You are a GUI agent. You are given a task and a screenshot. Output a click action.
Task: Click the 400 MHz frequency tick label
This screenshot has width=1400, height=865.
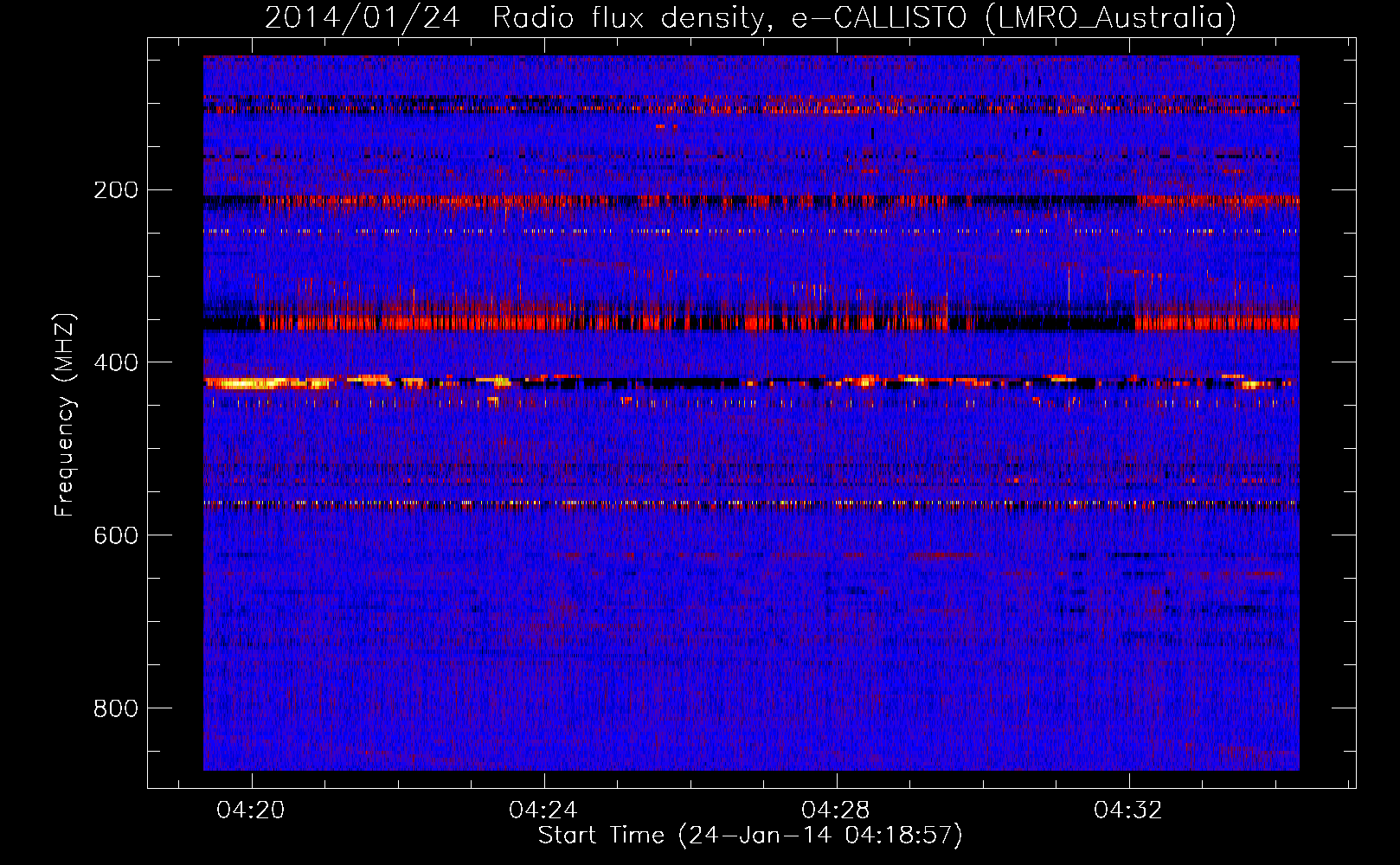[x=116, y=362]
